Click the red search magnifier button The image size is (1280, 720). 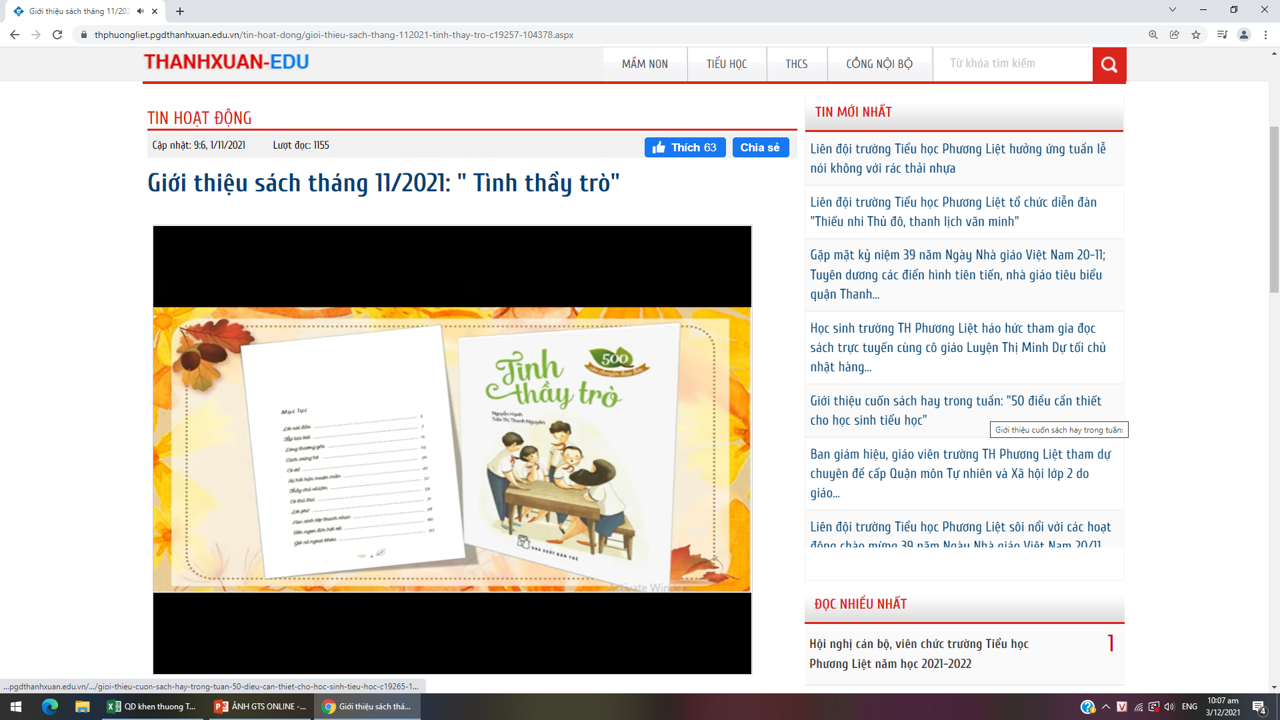1109,64
